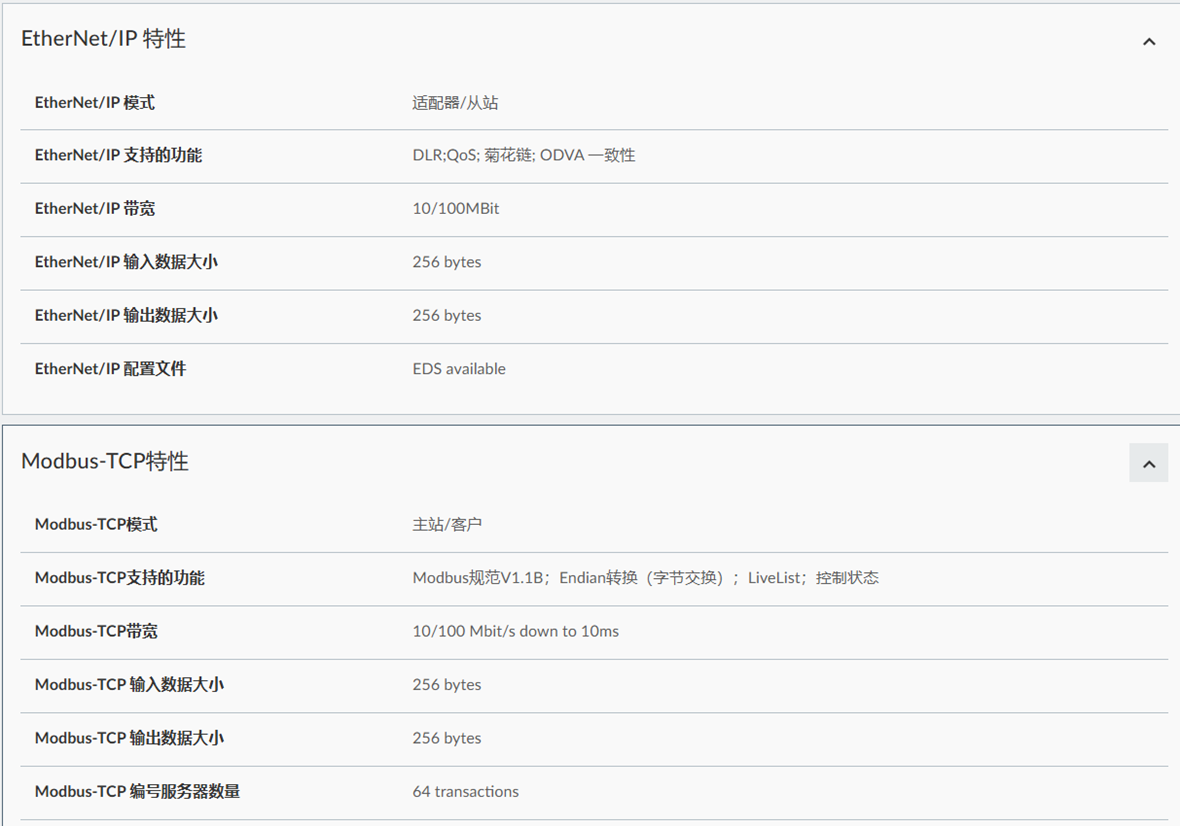Click the EtherNet/IP 特性 section heading
The width and height of the screenshot is (1180, 826).
pos(104,39)
